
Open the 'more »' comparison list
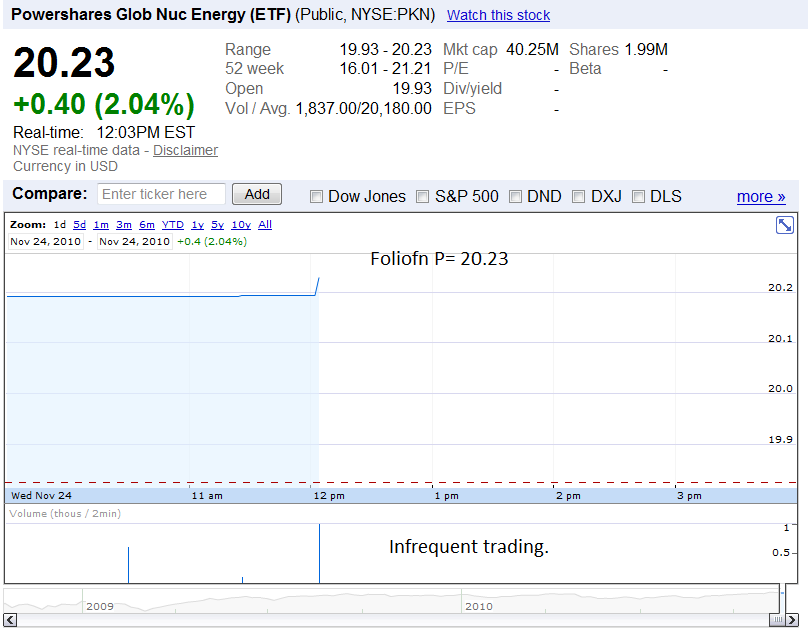coord(761,196)
